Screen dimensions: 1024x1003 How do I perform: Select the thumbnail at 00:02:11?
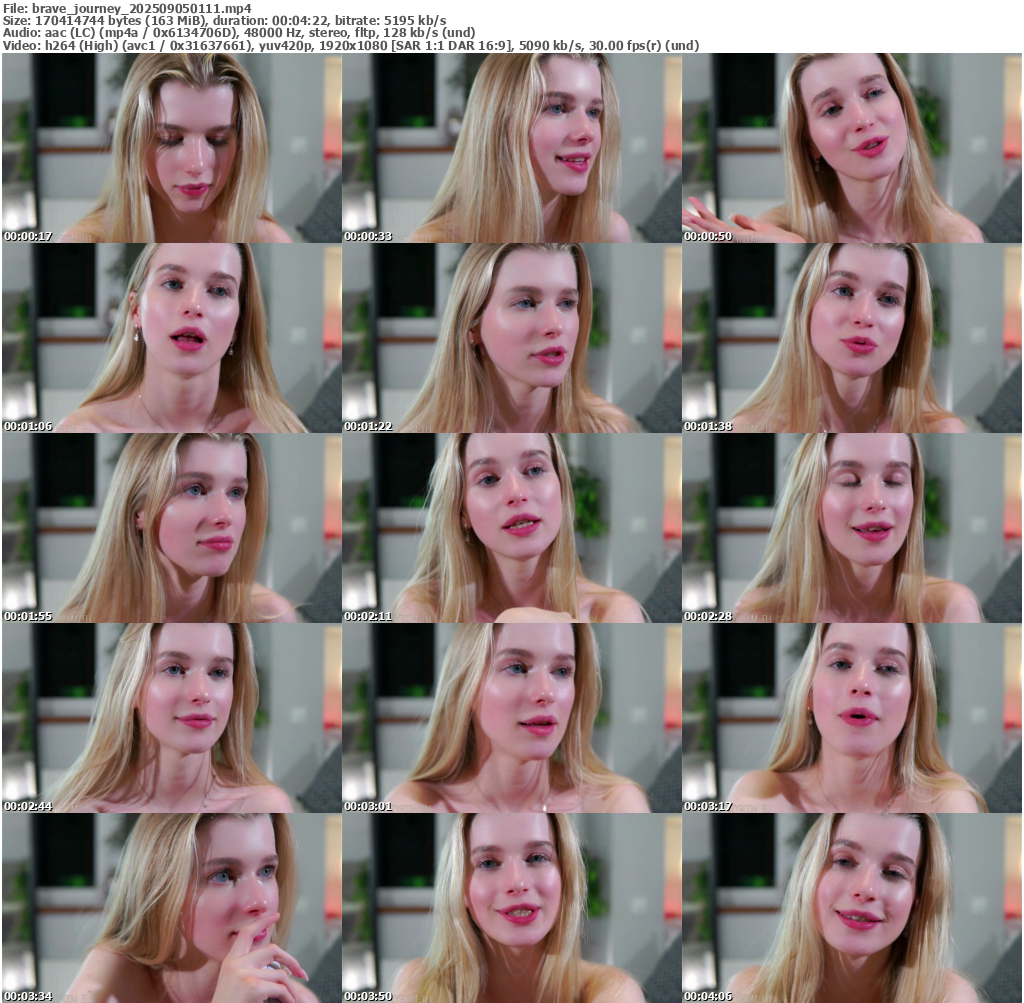512,528
